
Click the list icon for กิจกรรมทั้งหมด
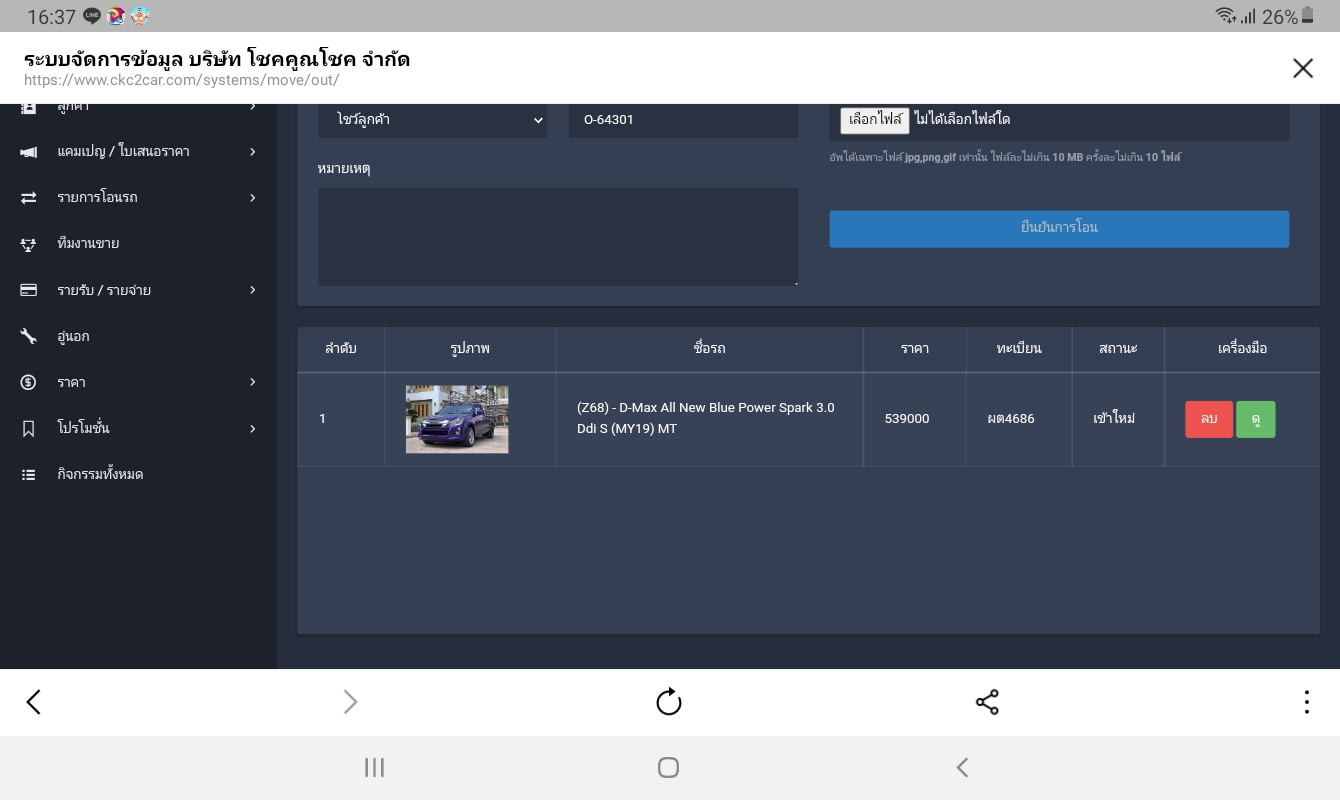pos(29,475)
